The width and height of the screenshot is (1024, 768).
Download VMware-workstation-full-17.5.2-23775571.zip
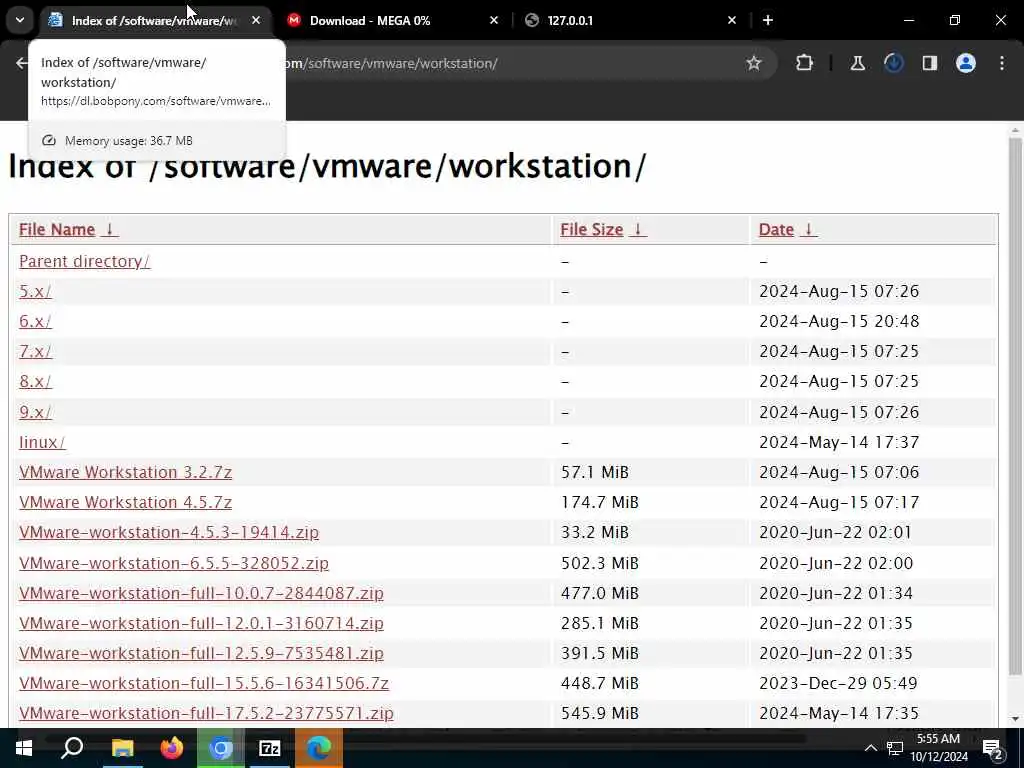click(x=206, y=713)
